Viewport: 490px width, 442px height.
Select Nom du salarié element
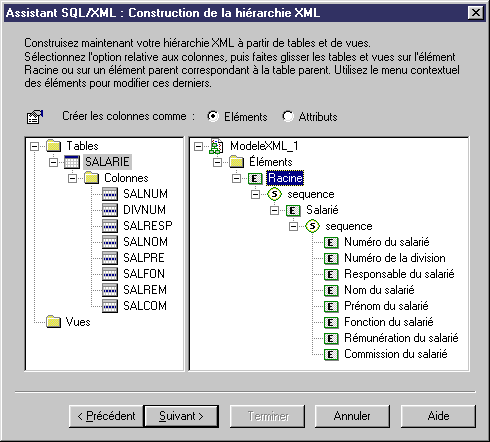coord(379,290)
